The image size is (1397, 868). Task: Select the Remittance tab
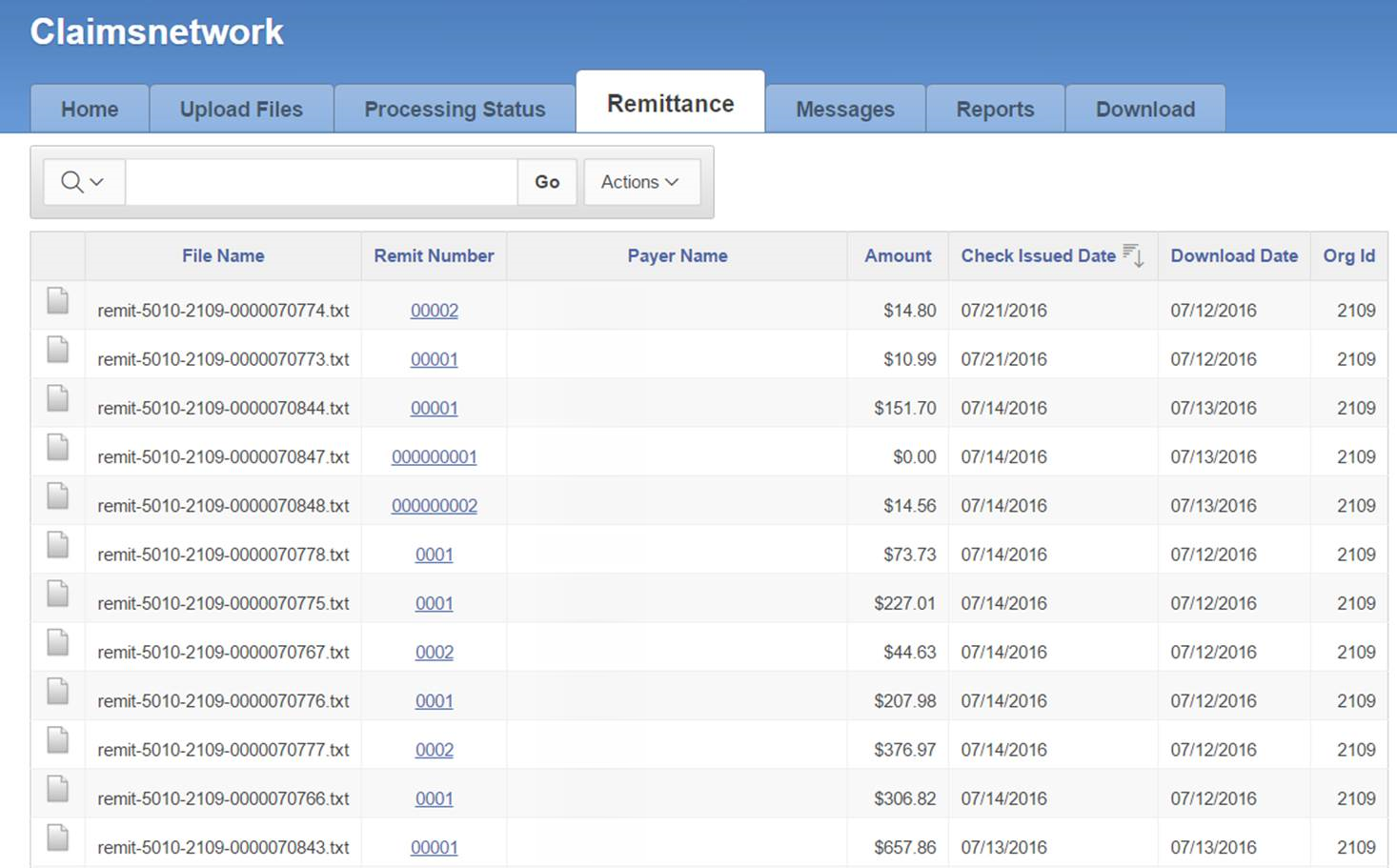coord(670,103)
